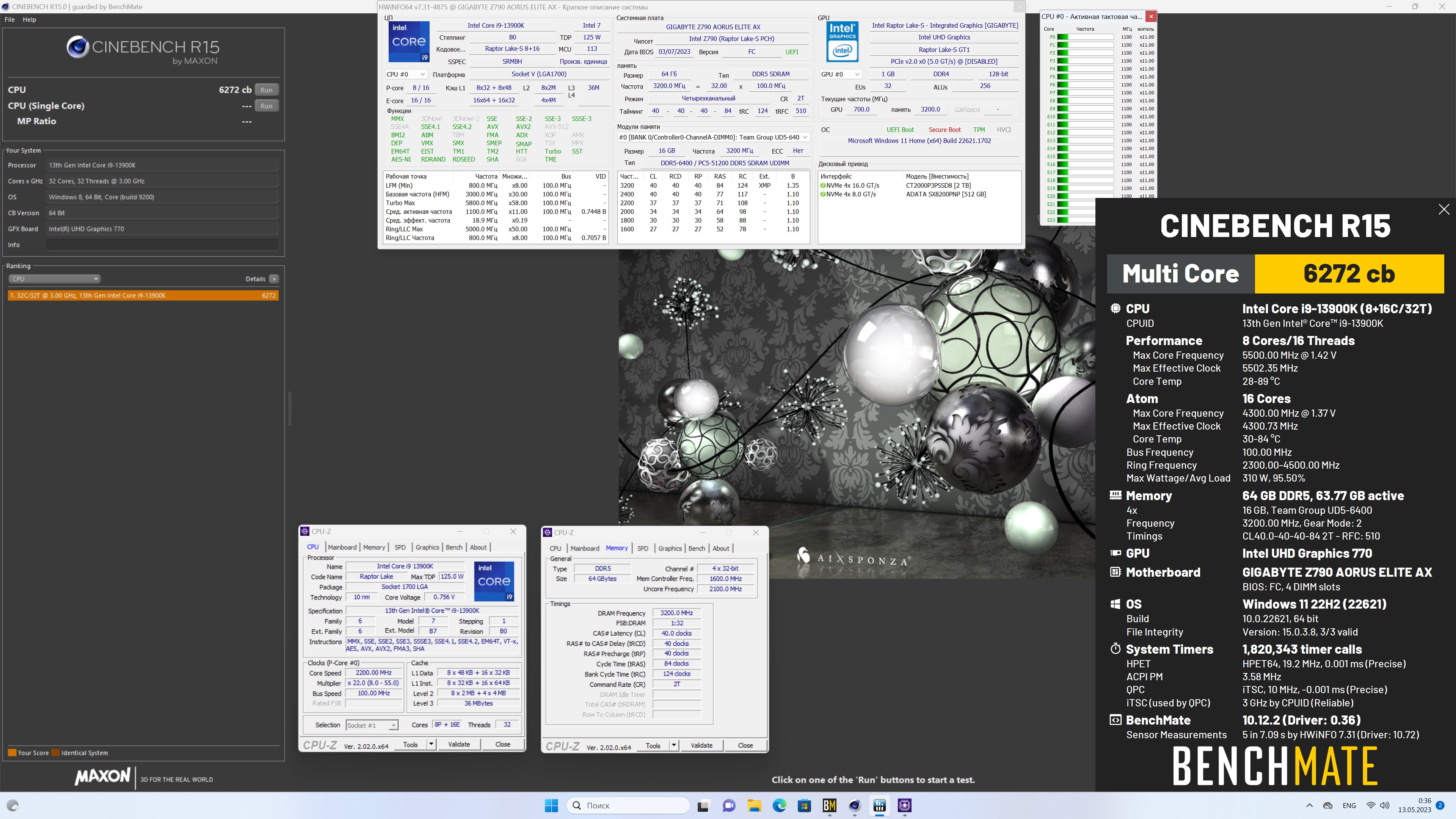Open Microsoft Store from the taskbar
Image resolution: width=1456 pixels, height=819 pixels.
click(804, 805)
